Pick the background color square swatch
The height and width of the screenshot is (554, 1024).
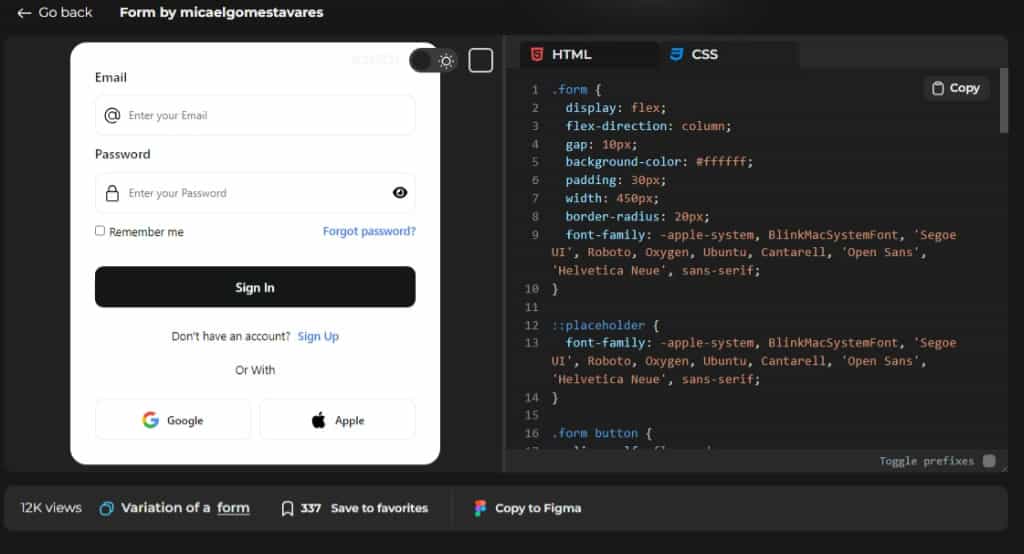click(481, 61)
